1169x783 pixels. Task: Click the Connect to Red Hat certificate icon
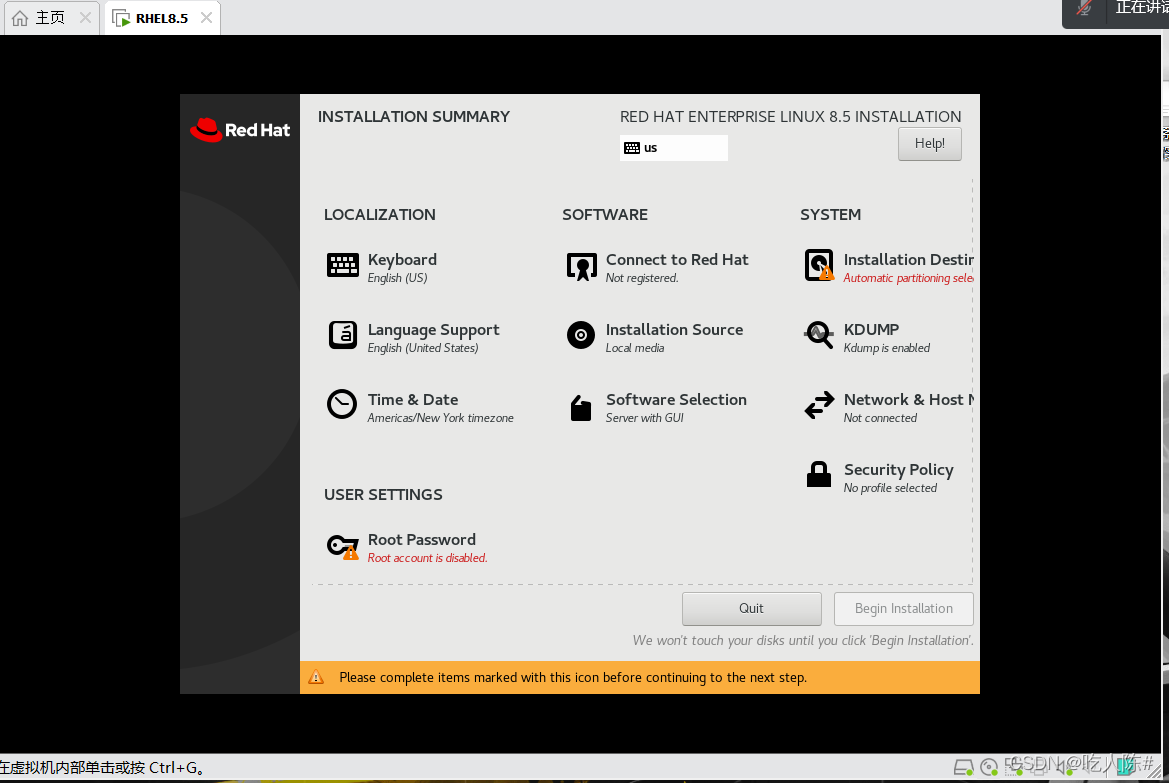(582, 266)
